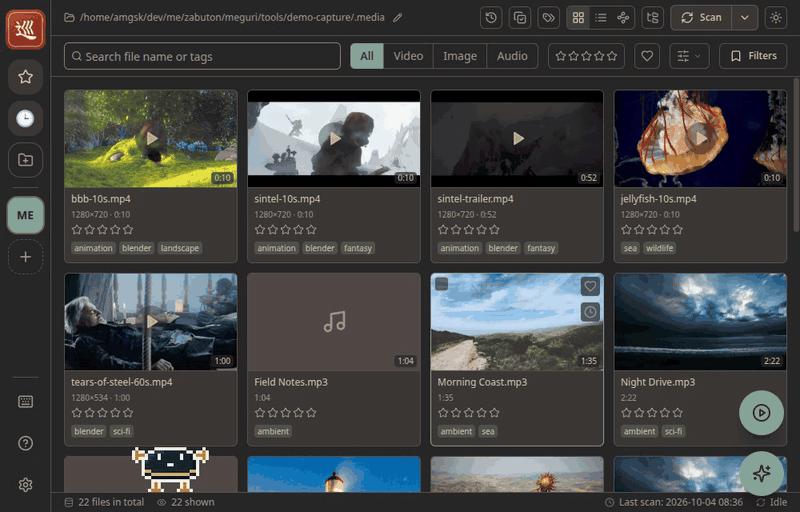The height and width of the screenshot is (512, 800).
Task: Select the ME library badge
Action: pyautogui.click(x=26, y=215)
